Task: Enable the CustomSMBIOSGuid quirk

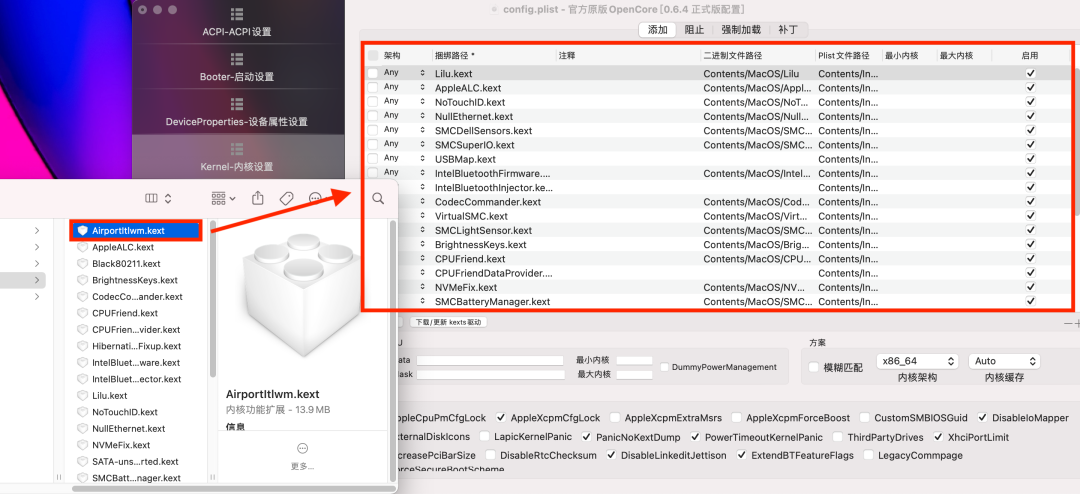Action: 865,418
